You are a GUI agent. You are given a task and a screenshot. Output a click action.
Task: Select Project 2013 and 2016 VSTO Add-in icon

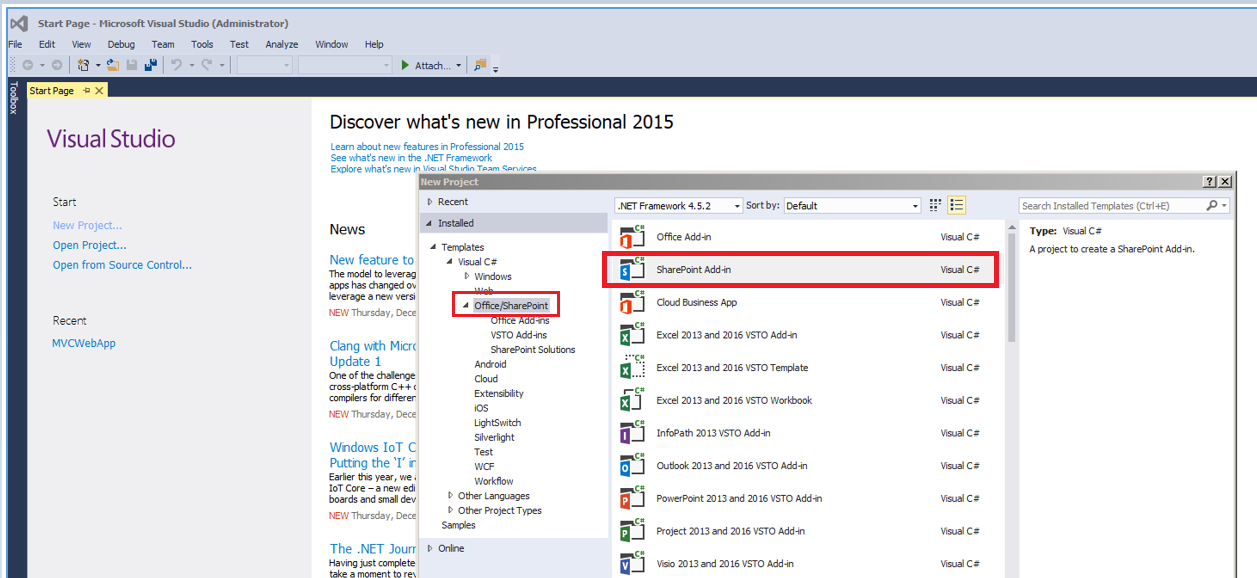632,532
